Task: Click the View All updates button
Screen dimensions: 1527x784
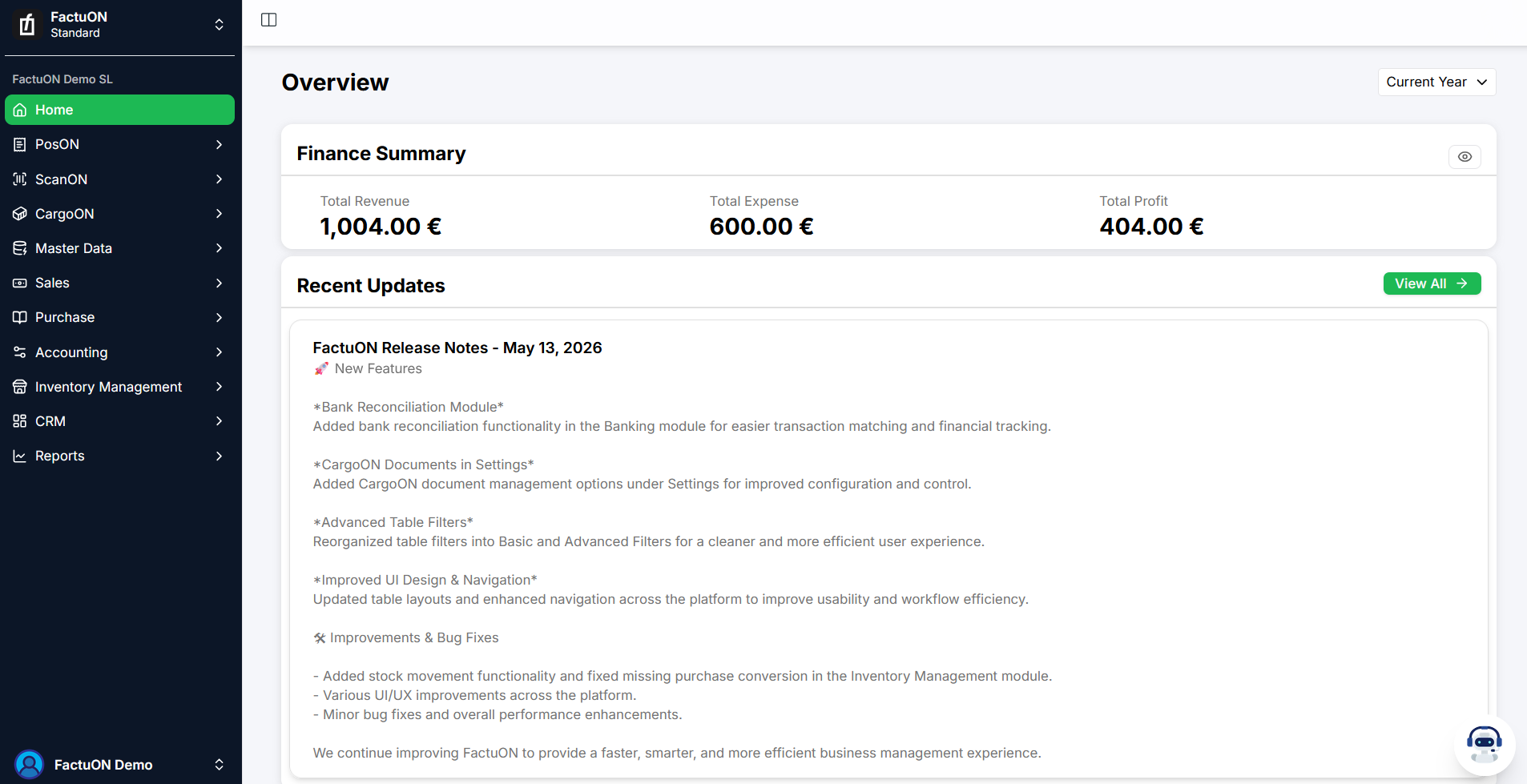Action: 1432,283
